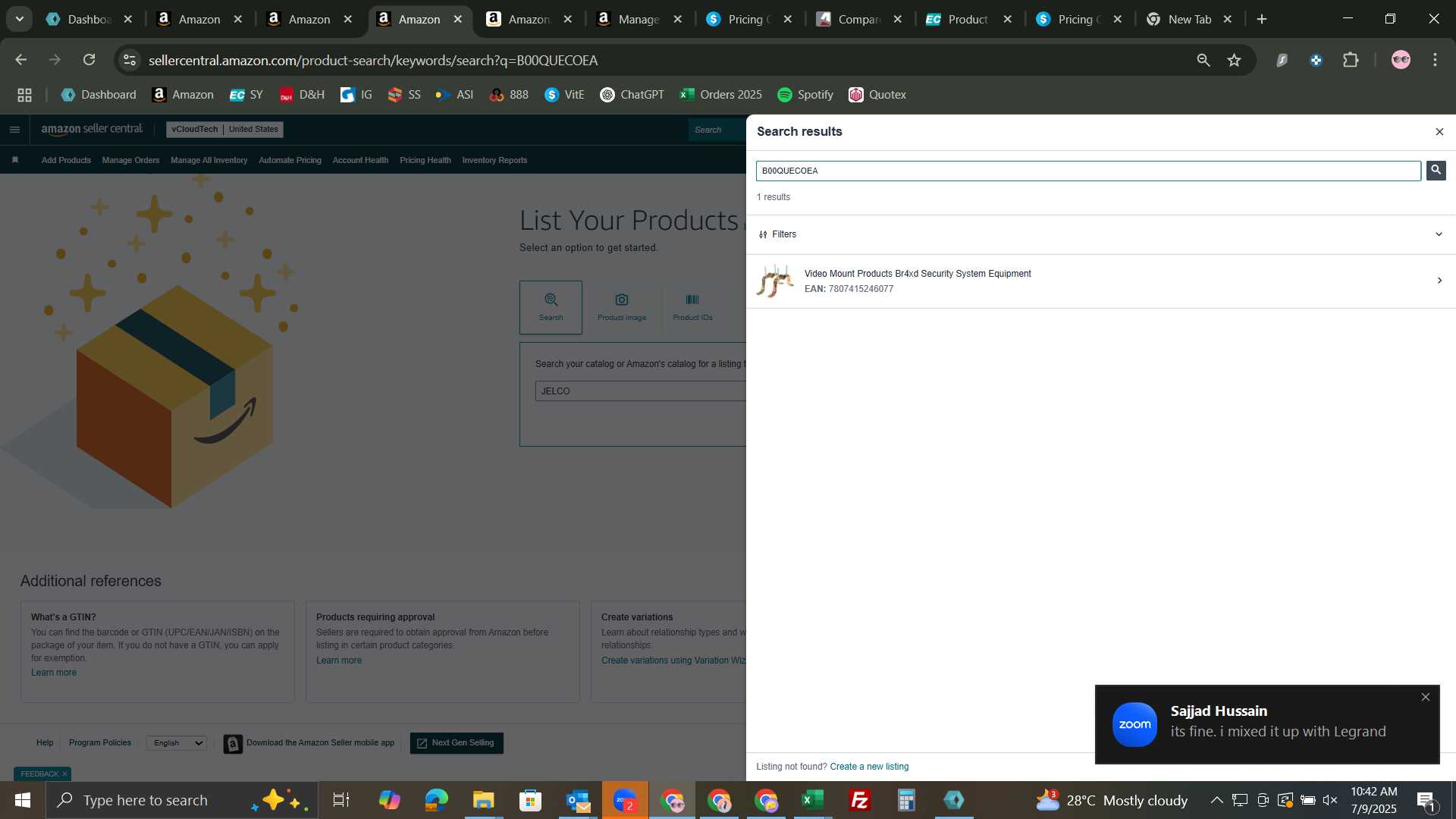Select the Search option tile
1456x819 pixels.
551,307
